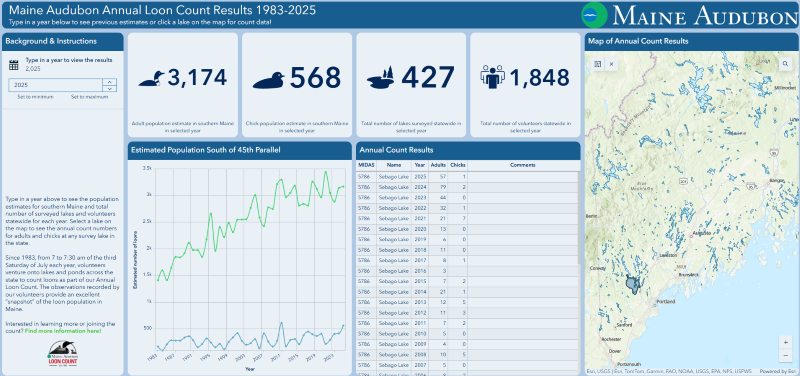800x376 pixels.
Task: Click the calendar icon beside year instructions
Action: 14,65
